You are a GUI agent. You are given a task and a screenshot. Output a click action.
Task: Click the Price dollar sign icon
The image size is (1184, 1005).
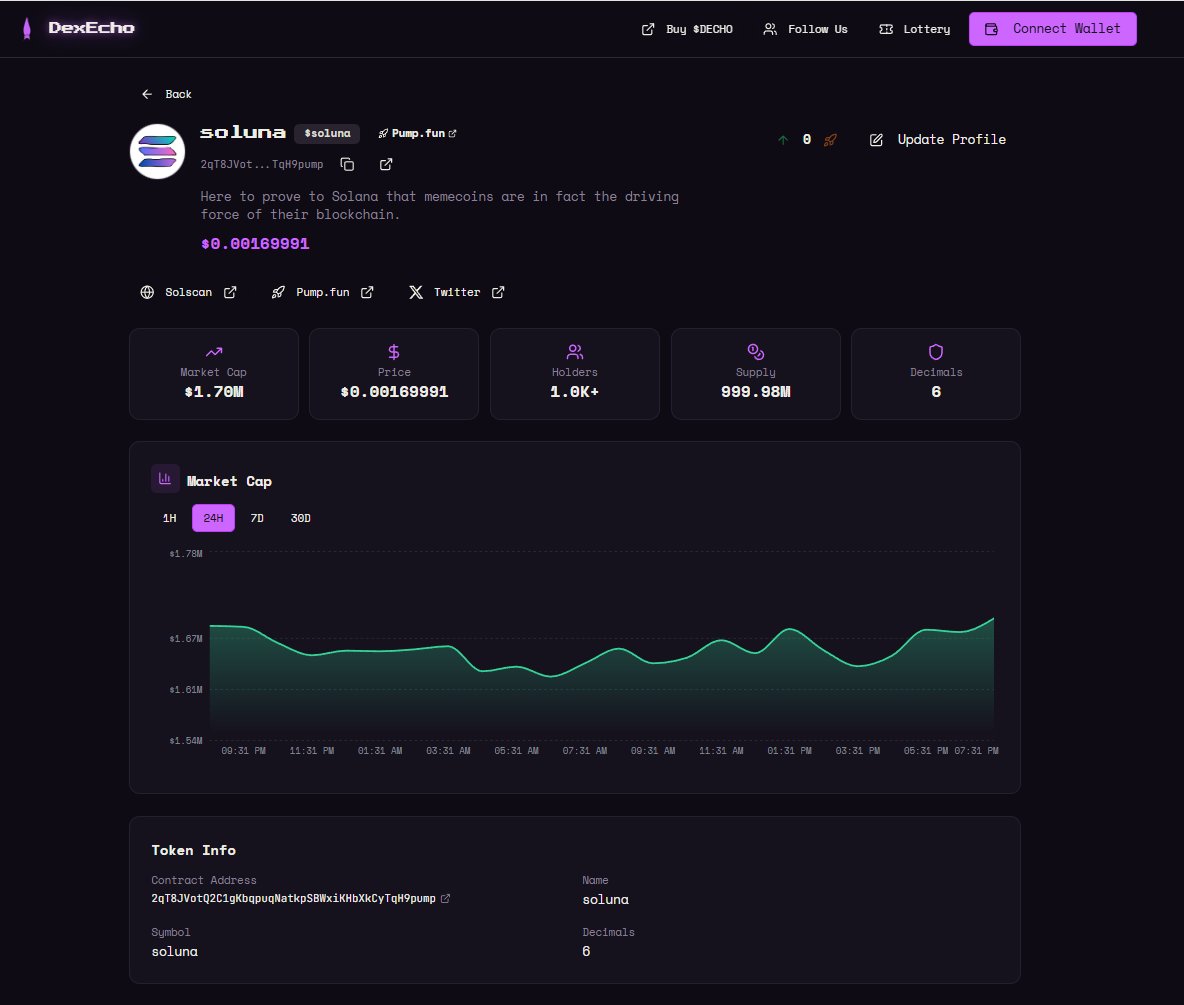click(x=394, y=352)
